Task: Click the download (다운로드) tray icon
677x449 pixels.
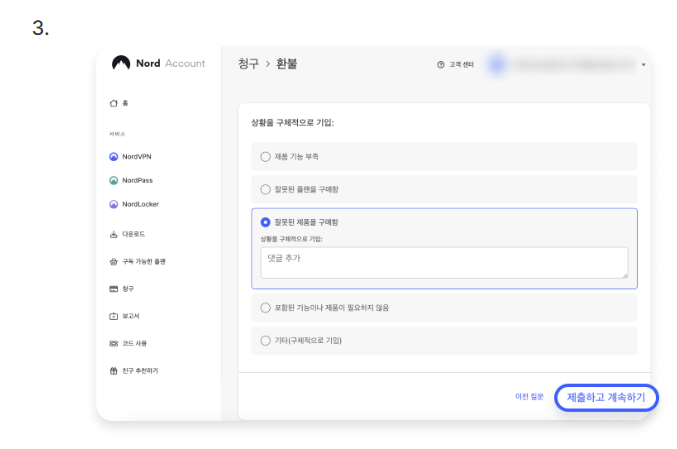Action: coord(114,234)
